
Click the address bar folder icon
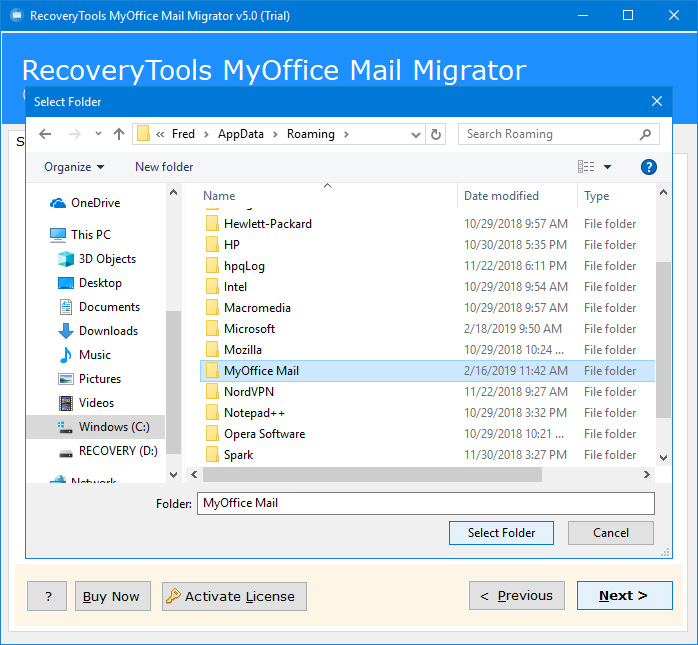[143, 134]
